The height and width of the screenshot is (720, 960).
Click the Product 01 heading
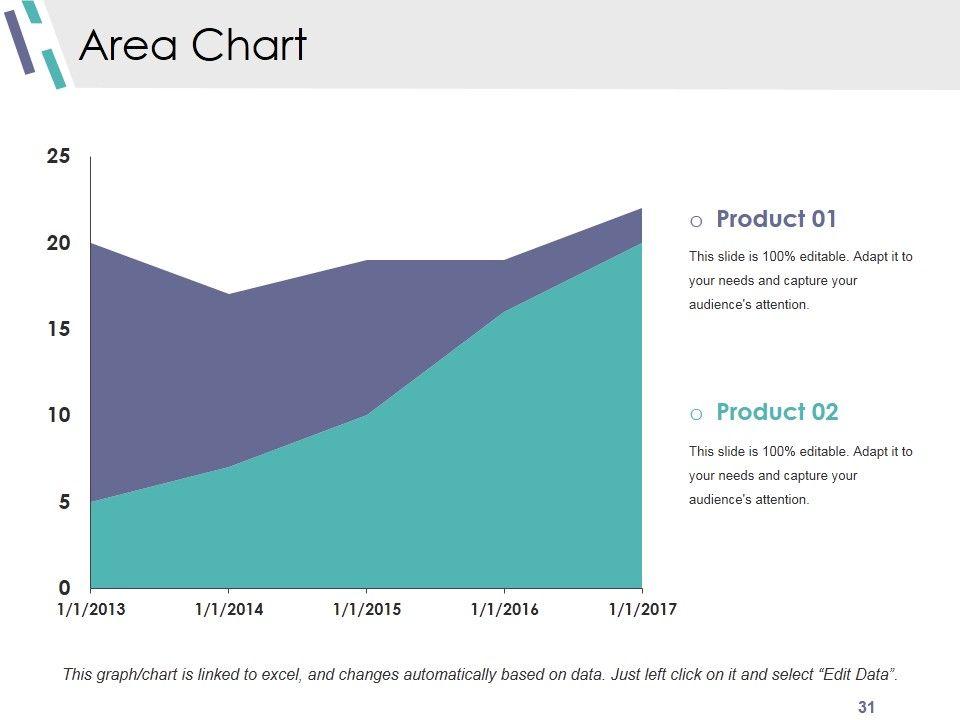776,219
